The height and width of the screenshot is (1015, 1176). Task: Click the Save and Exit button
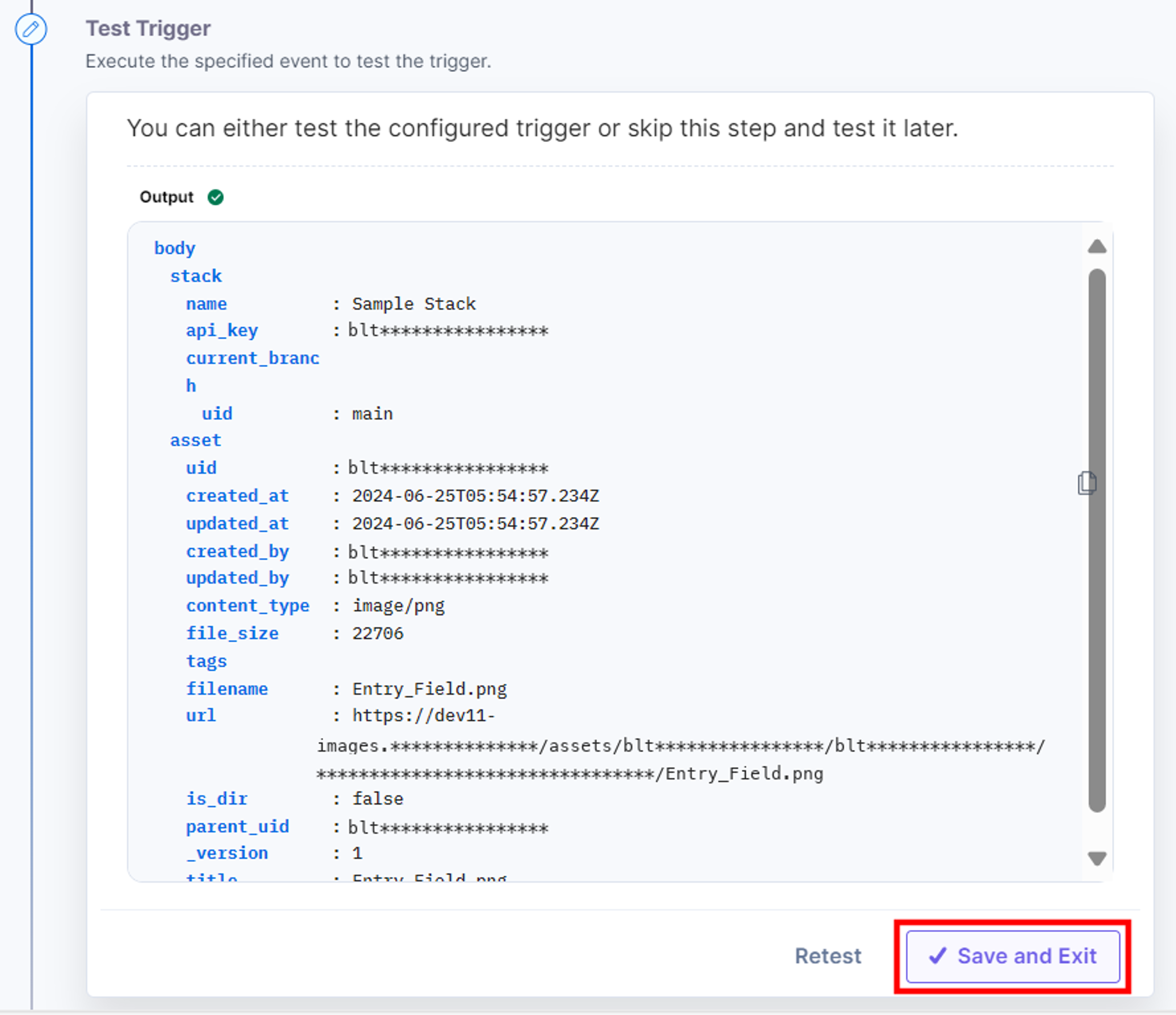coord(1012,956)
